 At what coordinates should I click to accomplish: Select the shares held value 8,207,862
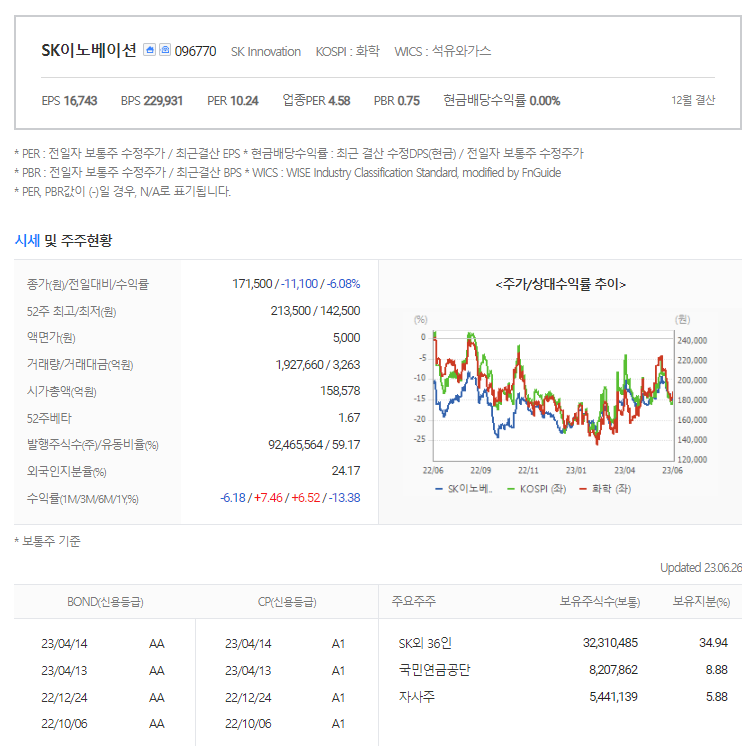pos(613,670)
